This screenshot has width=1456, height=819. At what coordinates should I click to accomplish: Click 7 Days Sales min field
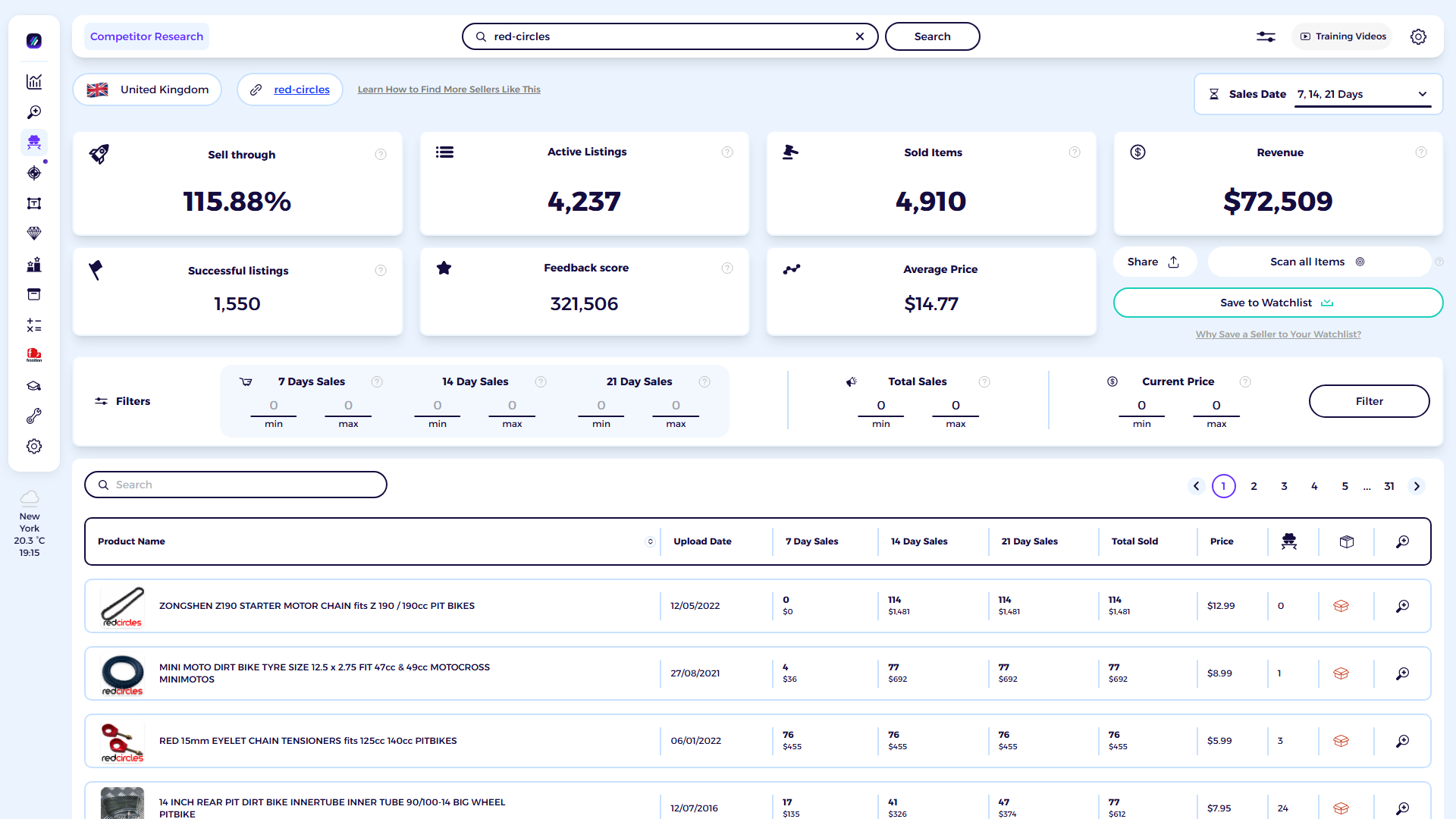(x=274, y=406)
